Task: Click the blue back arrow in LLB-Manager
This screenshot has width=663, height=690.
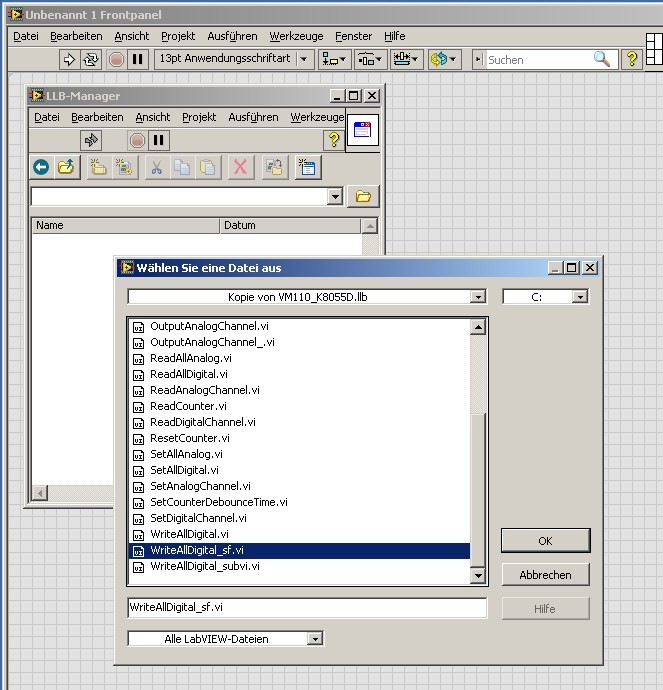Action: point(41,167)
